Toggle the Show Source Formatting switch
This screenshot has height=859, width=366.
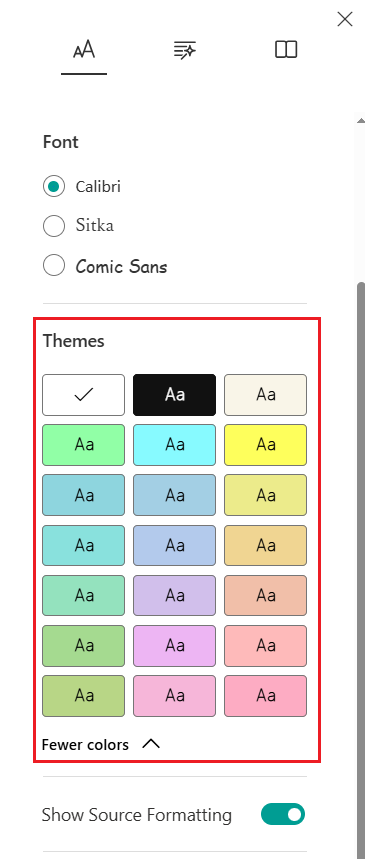pos(283,815)
